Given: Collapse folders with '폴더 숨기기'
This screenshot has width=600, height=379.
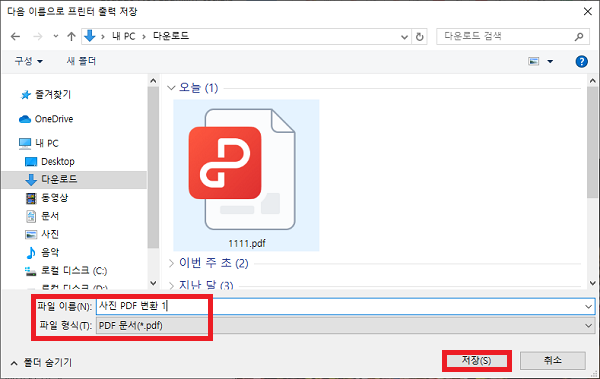Looking at the screenshot, I should point(41,363).
